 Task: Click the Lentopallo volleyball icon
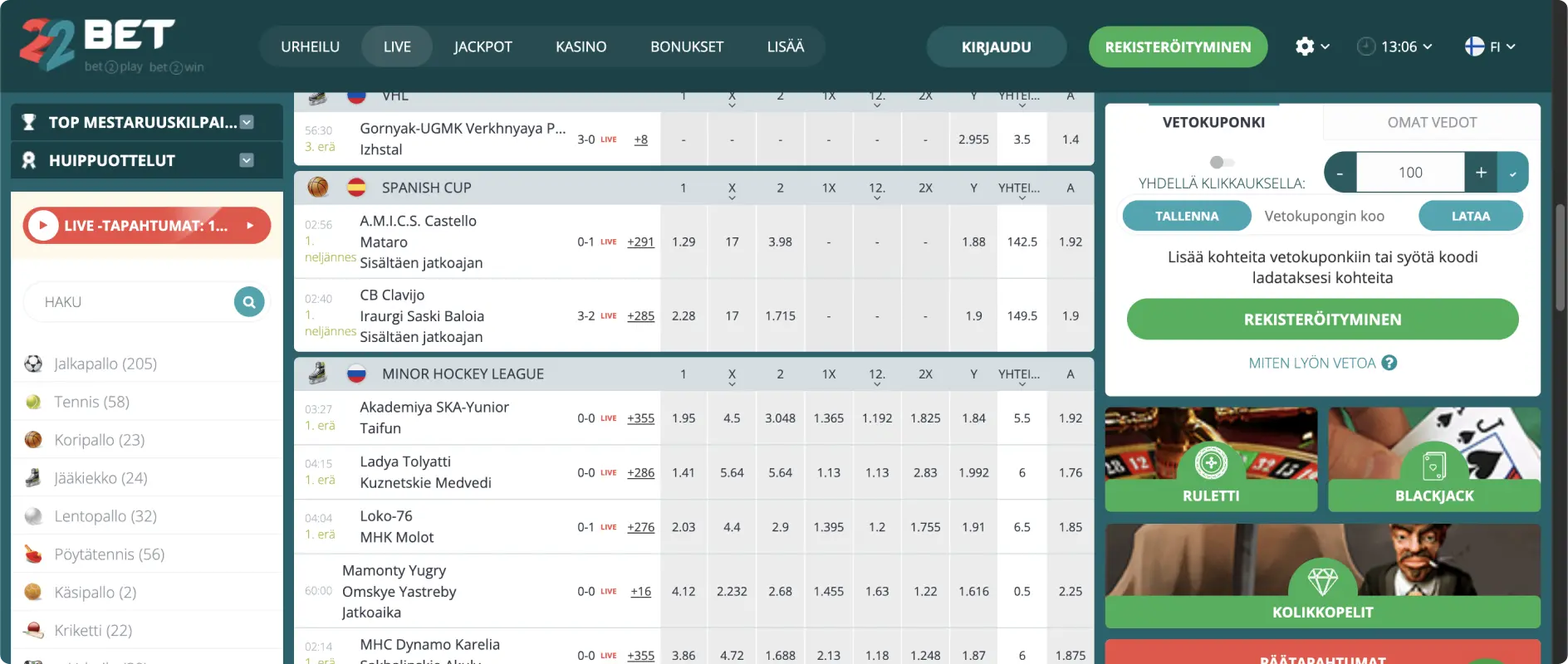(33, 516)
